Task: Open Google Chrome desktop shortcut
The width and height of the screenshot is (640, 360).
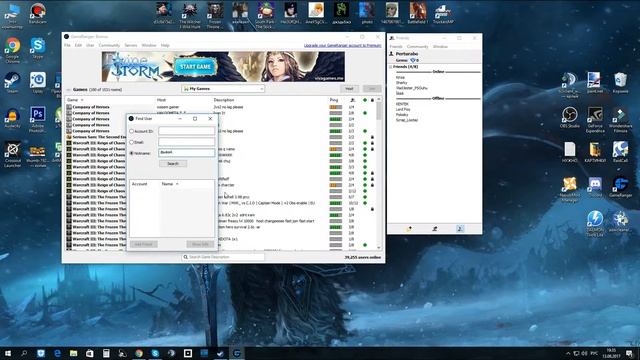Action: point(13,49)
